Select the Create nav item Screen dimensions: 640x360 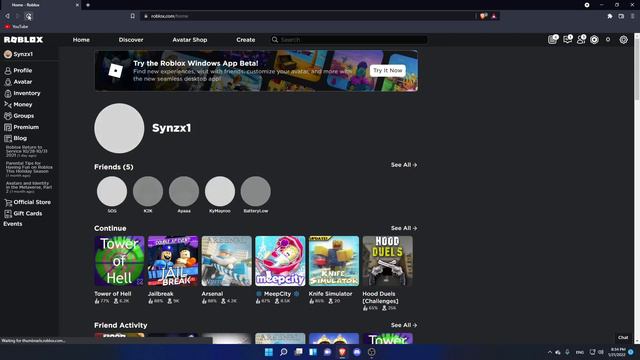(x=246, y=40)
